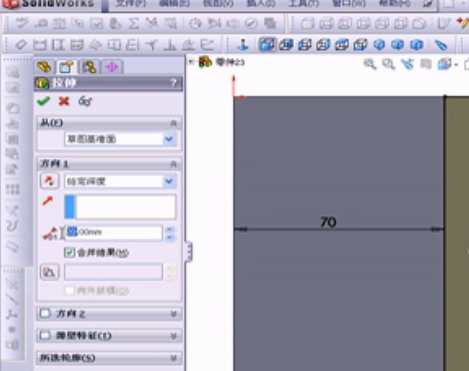Click the Normal To view icon

tap(441, 44)
